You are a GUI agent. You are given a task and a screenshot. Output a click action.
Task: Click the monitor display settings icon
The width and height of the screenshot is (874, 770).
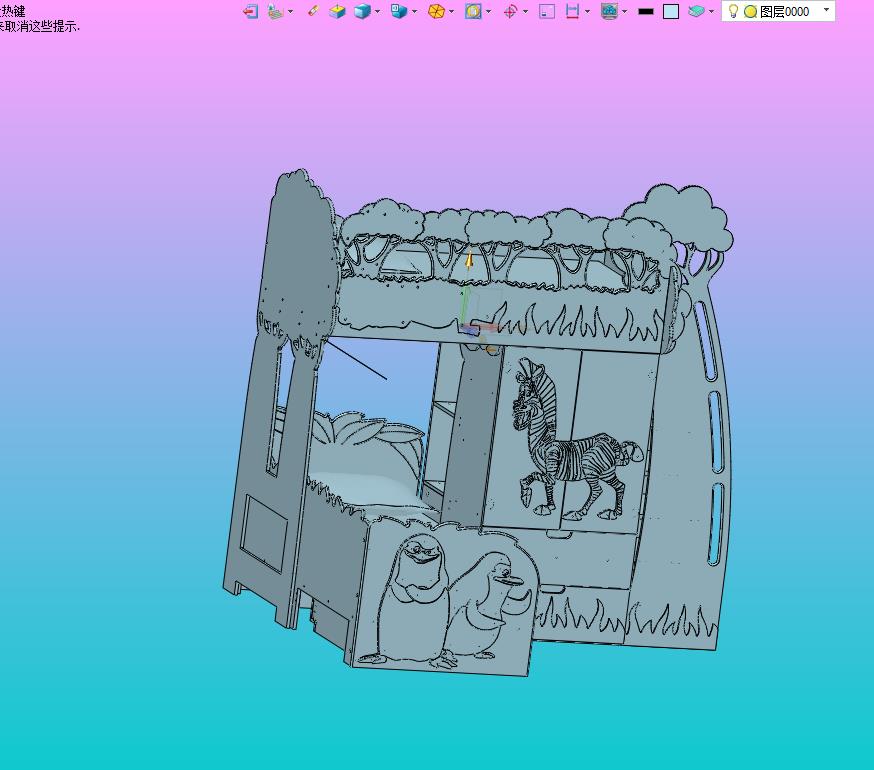tap(609, 12)
